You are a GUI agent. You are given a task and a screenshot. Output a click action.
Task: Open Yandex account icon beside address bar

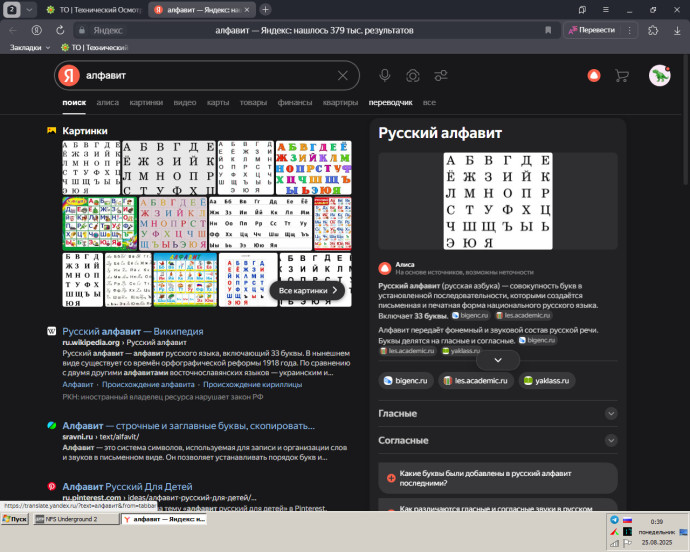pos(37,30)
